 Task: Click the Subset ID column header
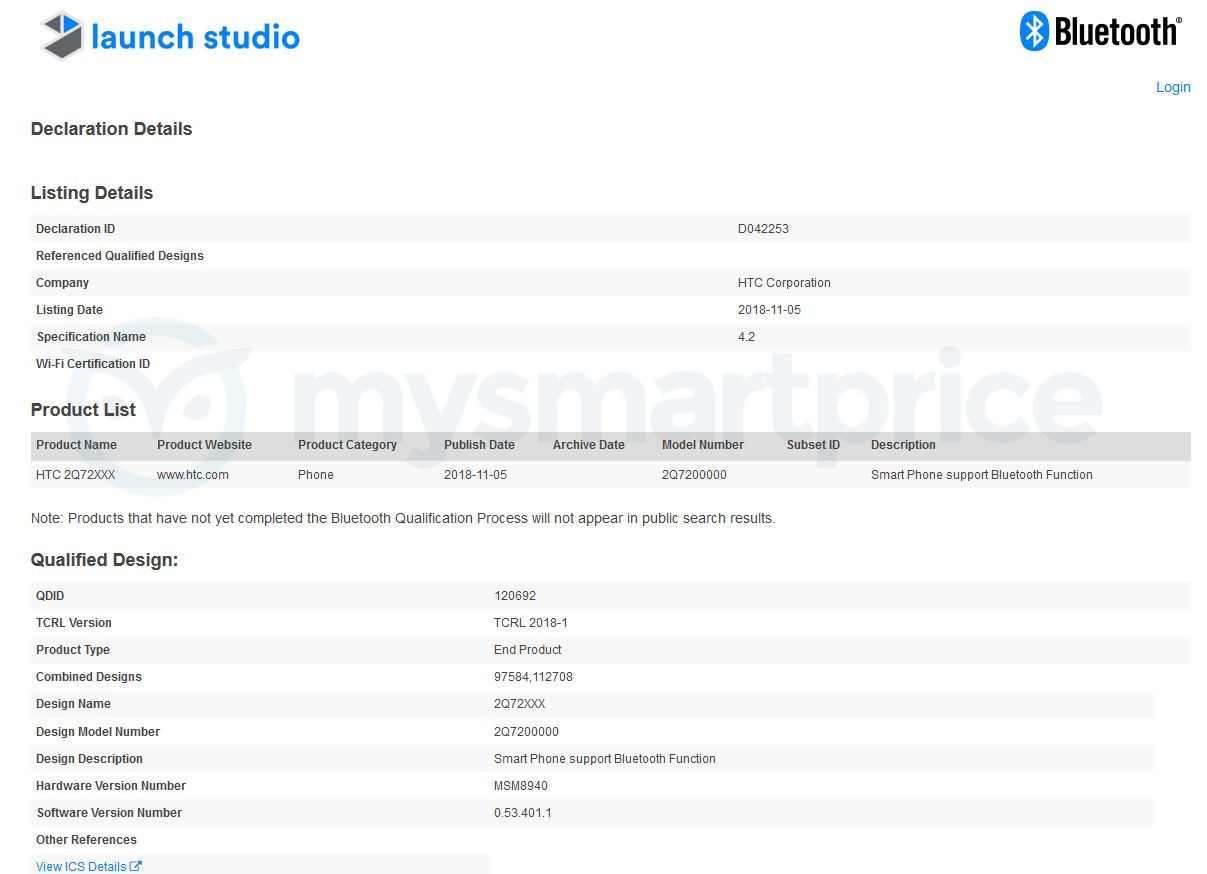(813, 445)
